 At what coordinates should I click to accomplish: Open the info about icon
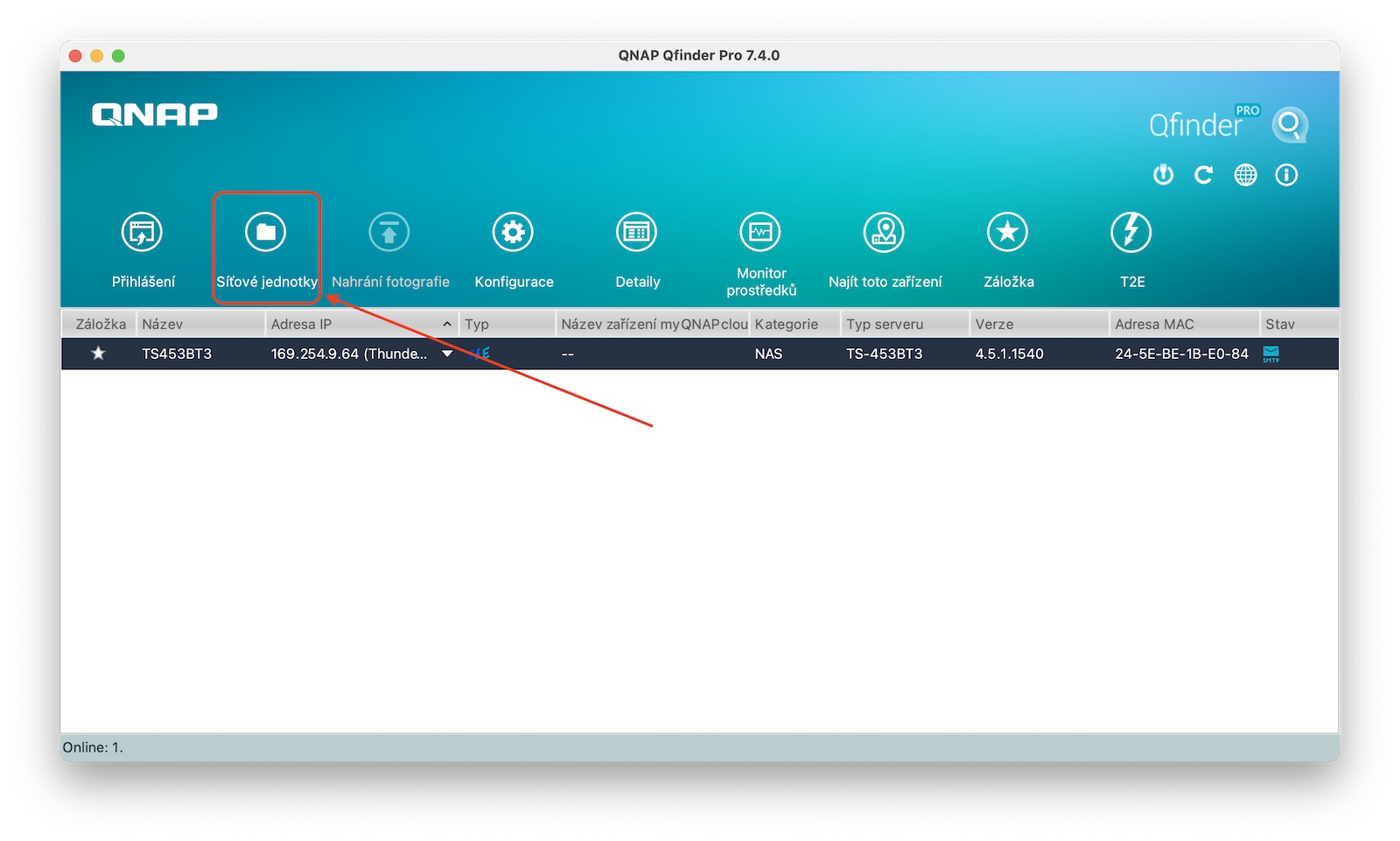(1286, 175)
